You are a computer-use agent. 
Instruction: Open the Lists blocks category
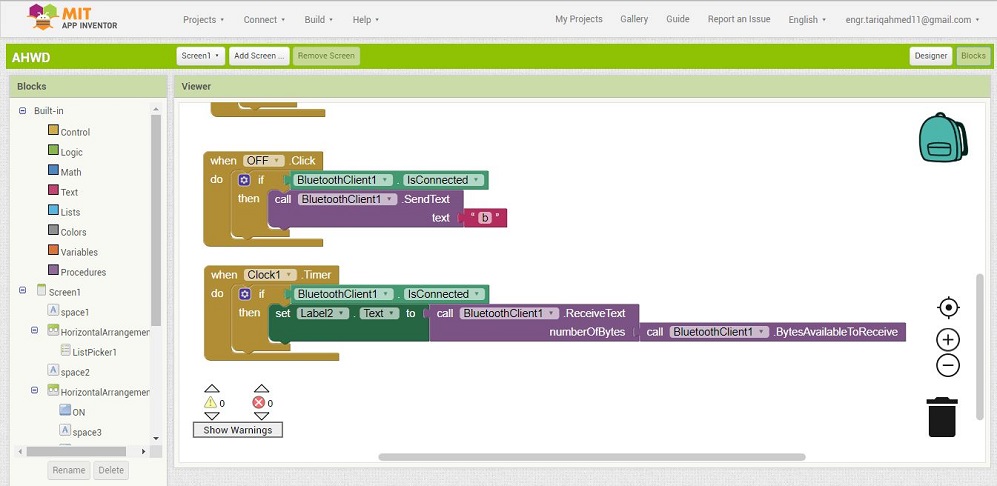[64, 212]
